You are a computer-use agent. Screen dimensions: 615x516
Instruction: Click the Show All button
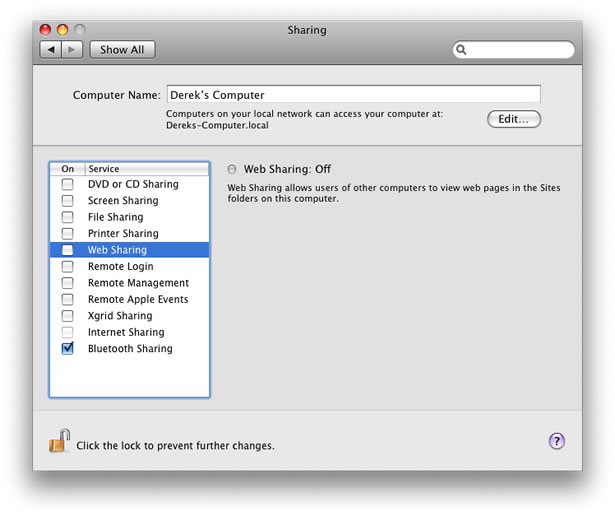(x=122, y=50)
